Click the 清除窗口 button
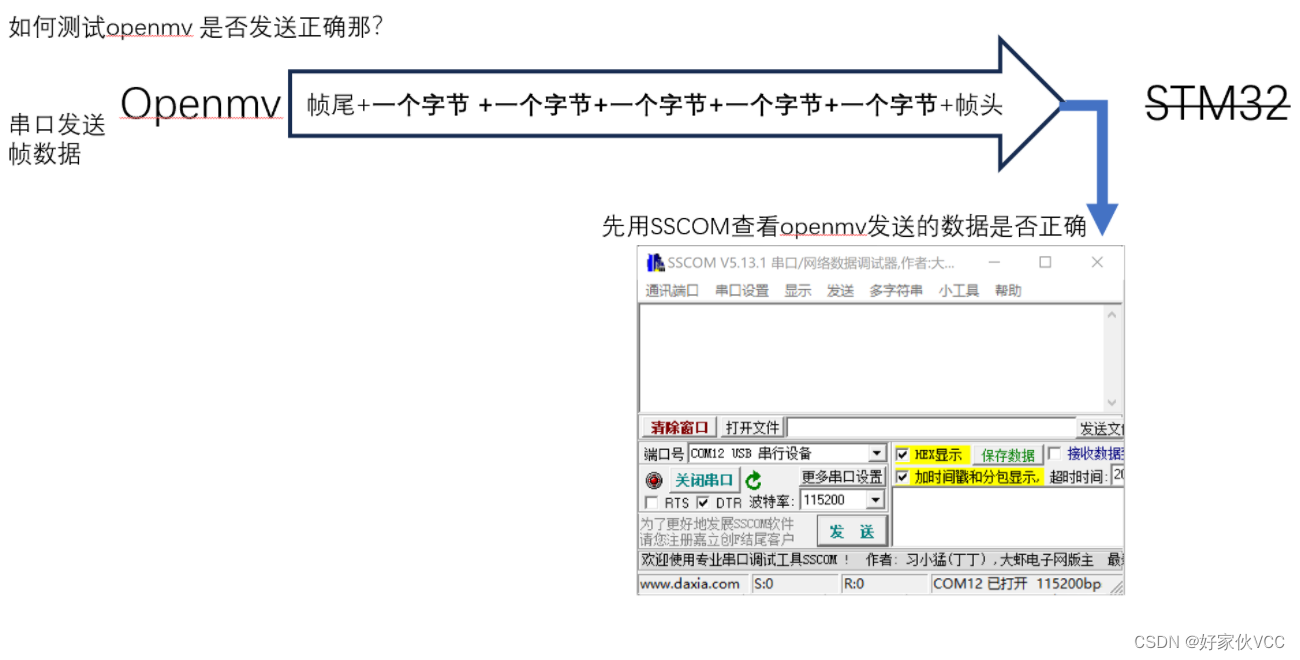Viewport: 1300px width, 660px height. [678, 426]
